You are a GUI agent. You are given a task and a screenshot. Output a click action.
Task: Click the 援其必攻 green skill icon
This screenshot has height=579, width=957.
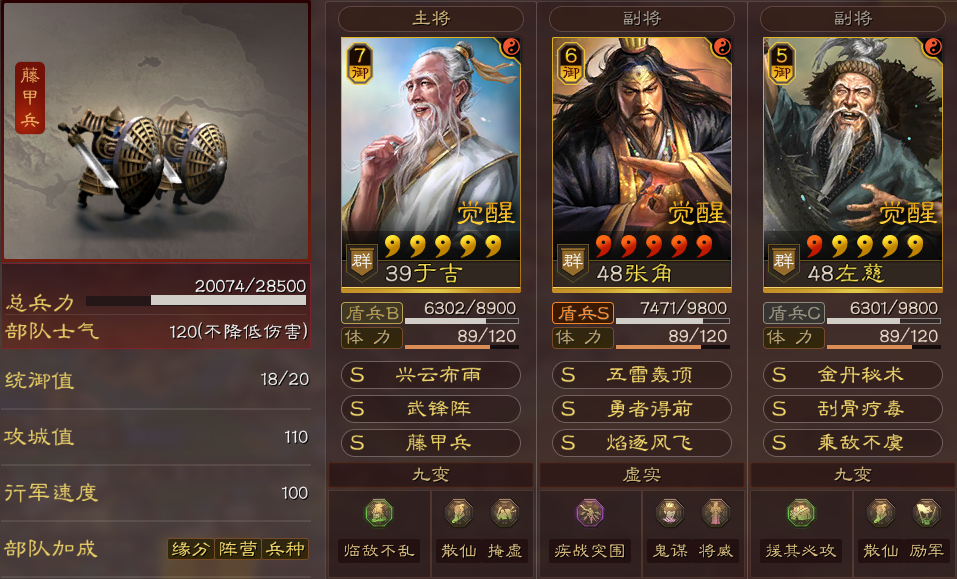click(800, 512)
